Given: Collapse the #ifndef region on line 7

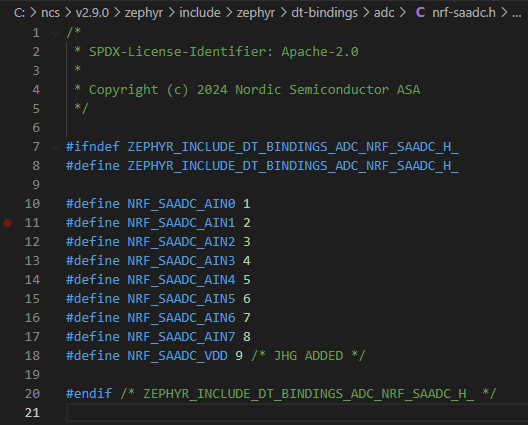Looking at the screenshot, I should (55, 147).
